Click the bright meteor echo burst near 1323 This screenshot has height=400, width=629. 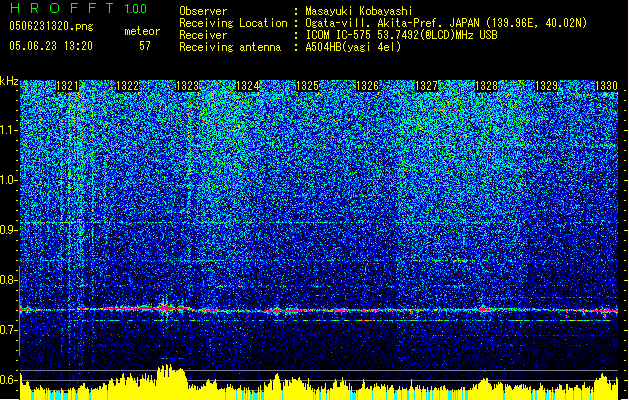pyautogui.click(x=164, y=308)
